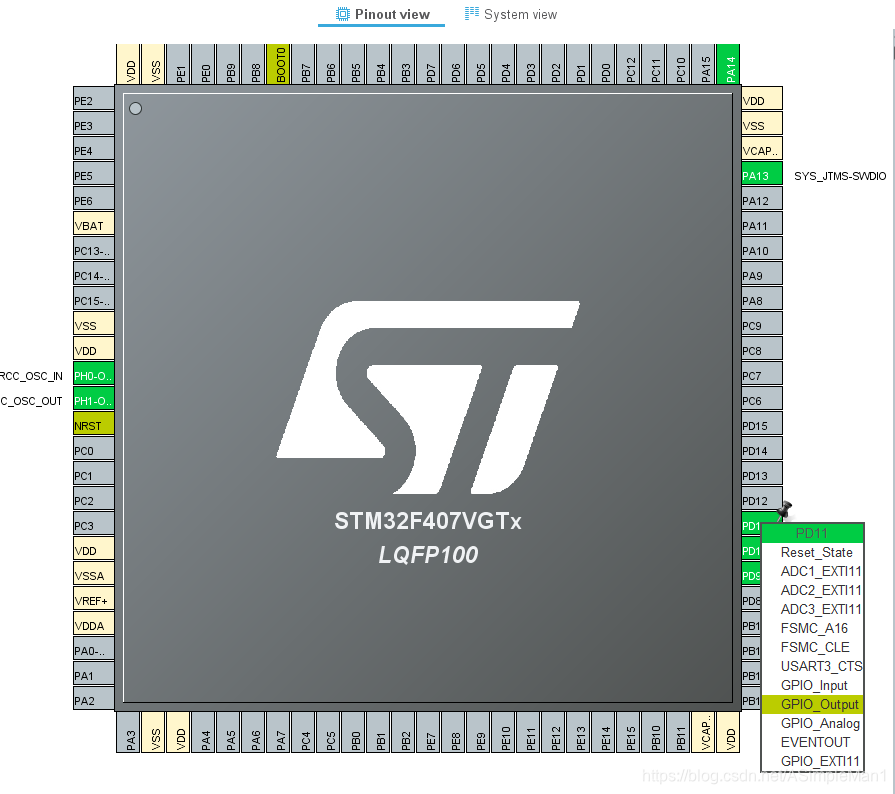
Task: Click pin PA15 on the top edge
Action: [703, 64]
